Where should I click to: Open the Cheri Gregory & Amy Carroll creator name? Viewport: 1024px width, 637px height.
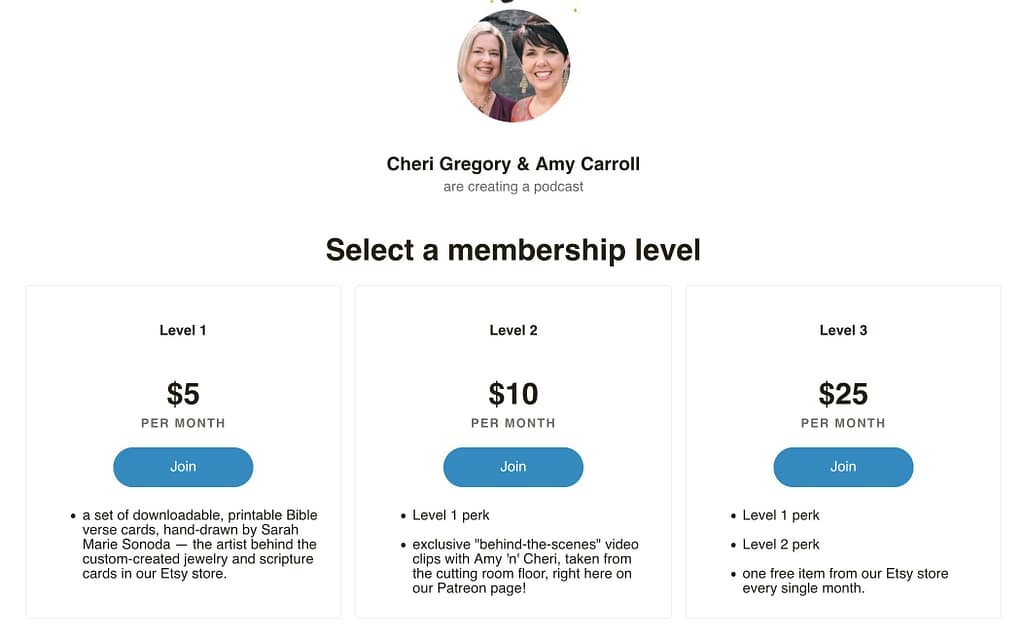(x=513, y=164)
